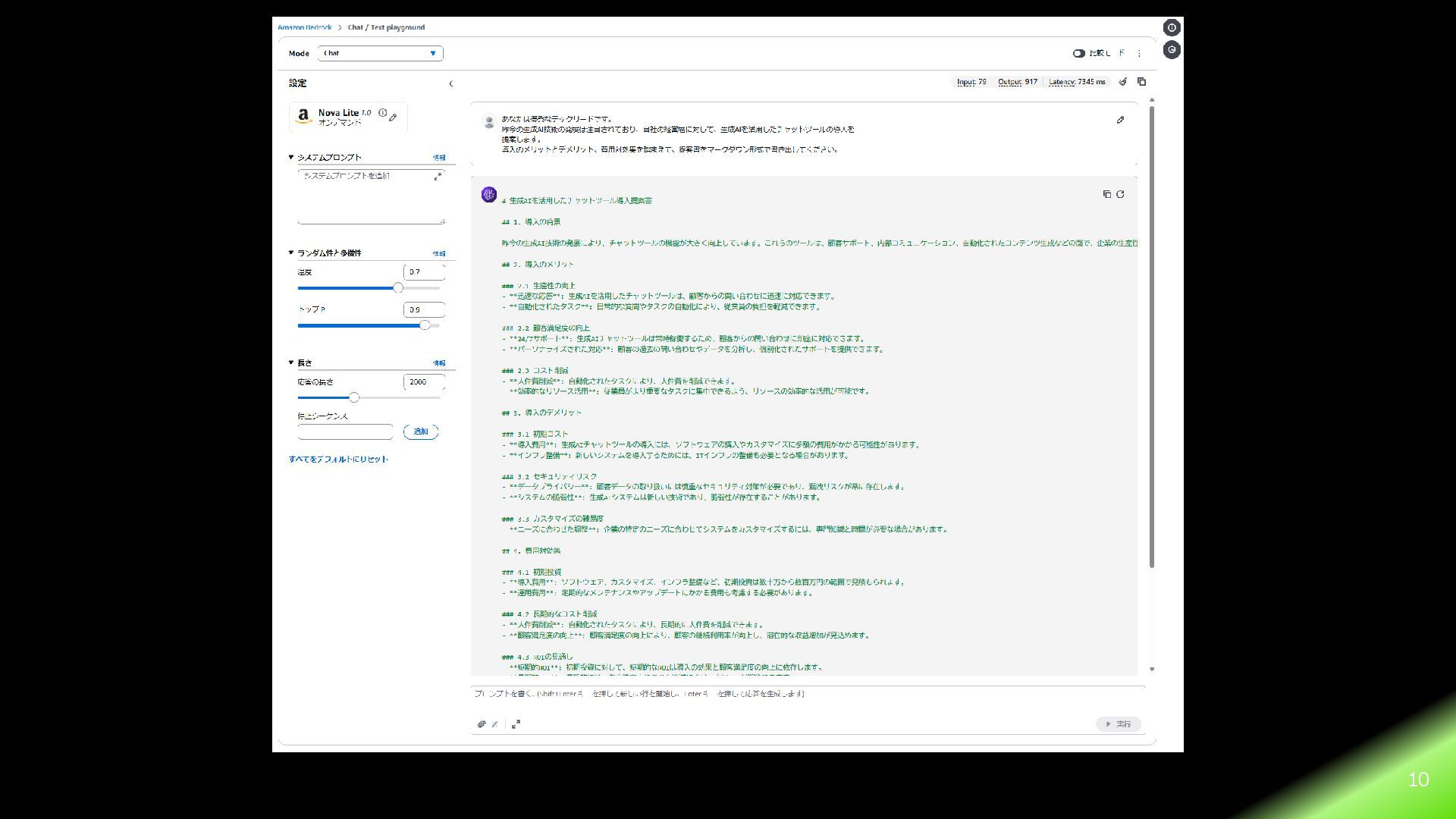Click the heading '### 4.2 長期的なコスト削減'
Image resolution: width=1456 pixels, height=819 pixels.
pyautogui.click(x=549, y=615)
